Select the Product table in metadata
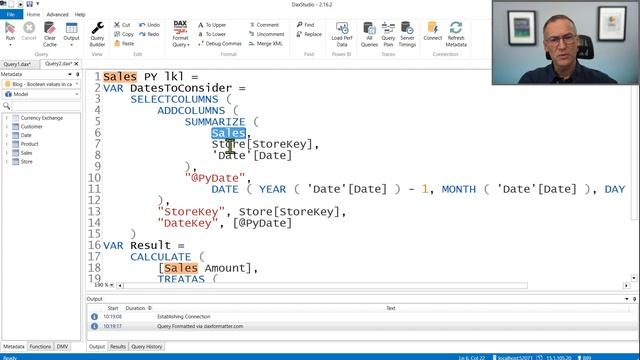640x360 pixels. click(x=29, y=144)
